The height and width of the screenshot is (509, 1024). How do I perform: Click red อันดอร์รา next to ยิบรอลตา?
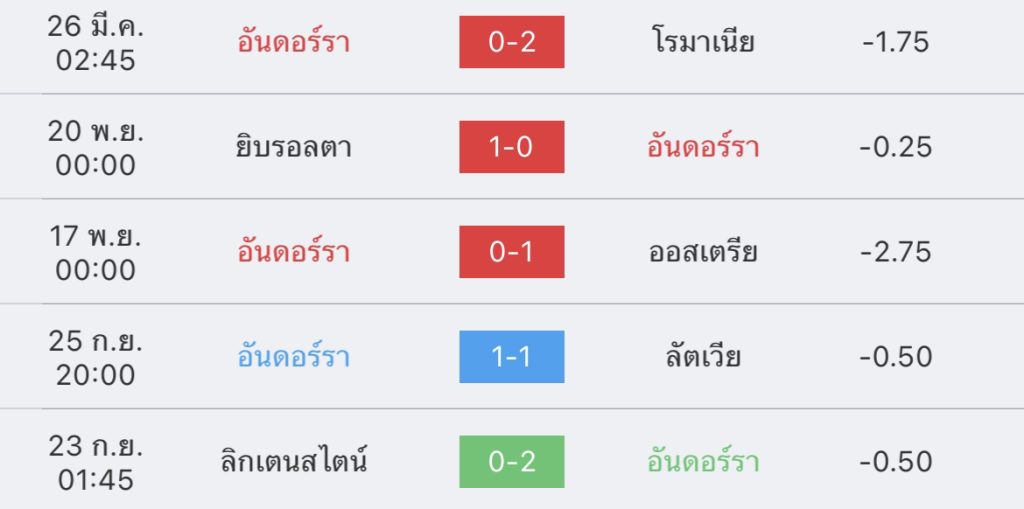click(703, 147)
